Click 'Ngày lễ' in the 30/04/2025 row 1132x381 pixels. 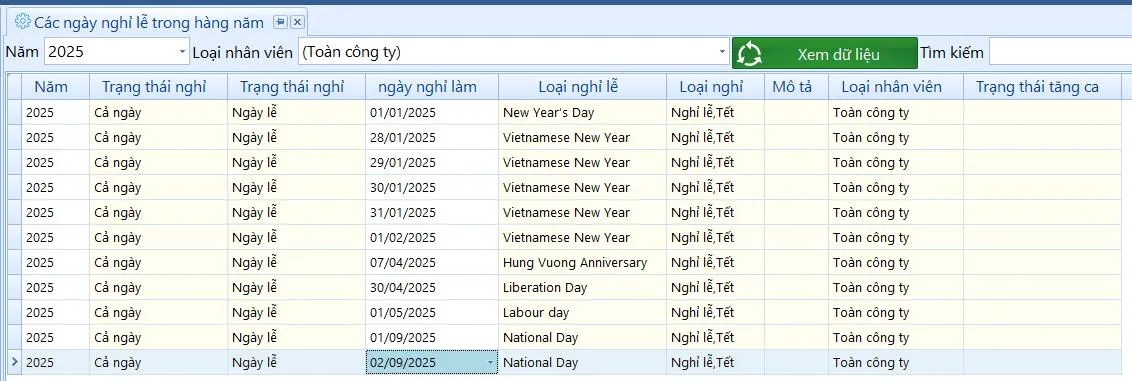click(x=297, y=287)
